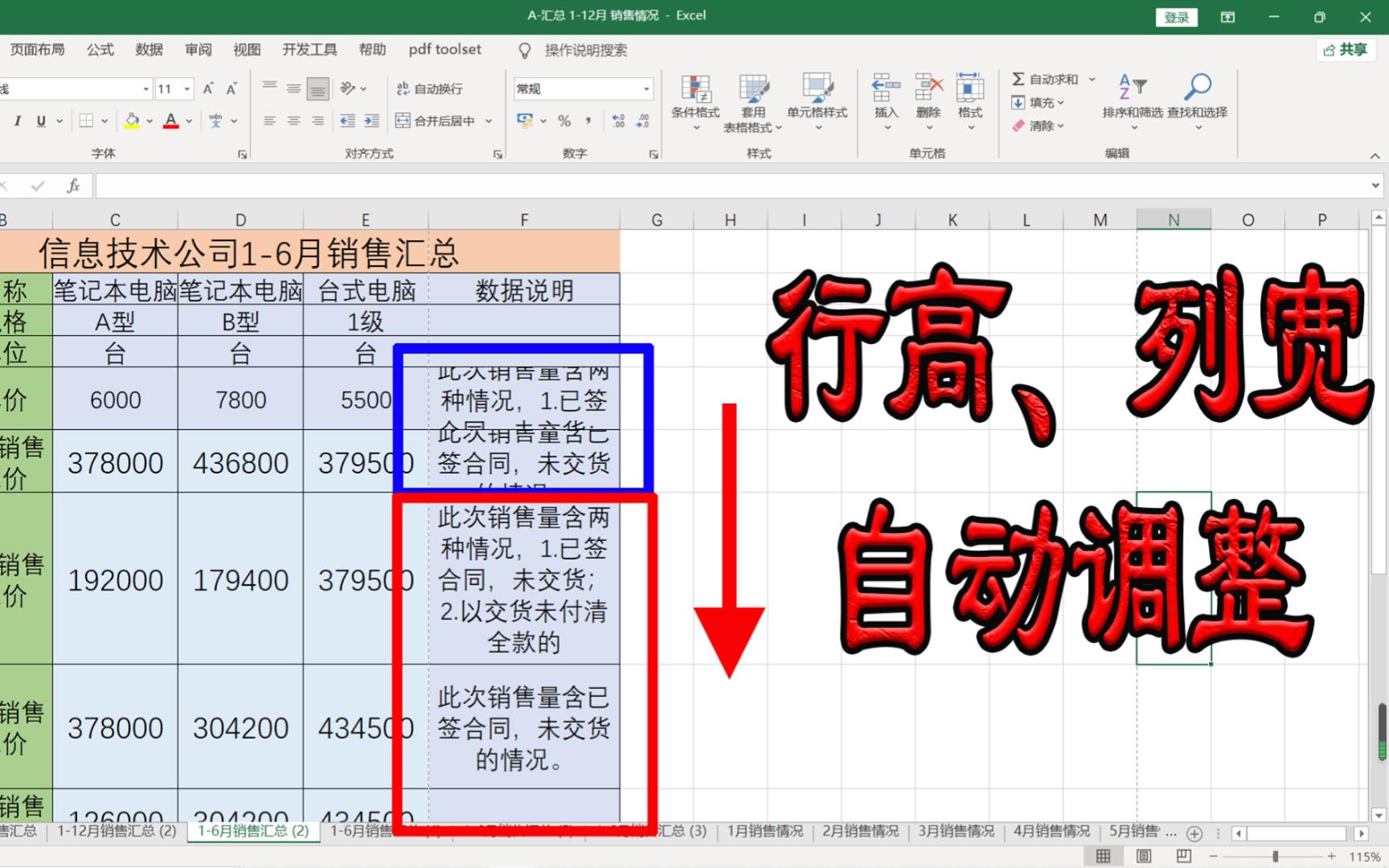The image size is (1389, 868).
Task: Expand the underline style dropdown
Action: pyautogui.click(x=59, y=121)
